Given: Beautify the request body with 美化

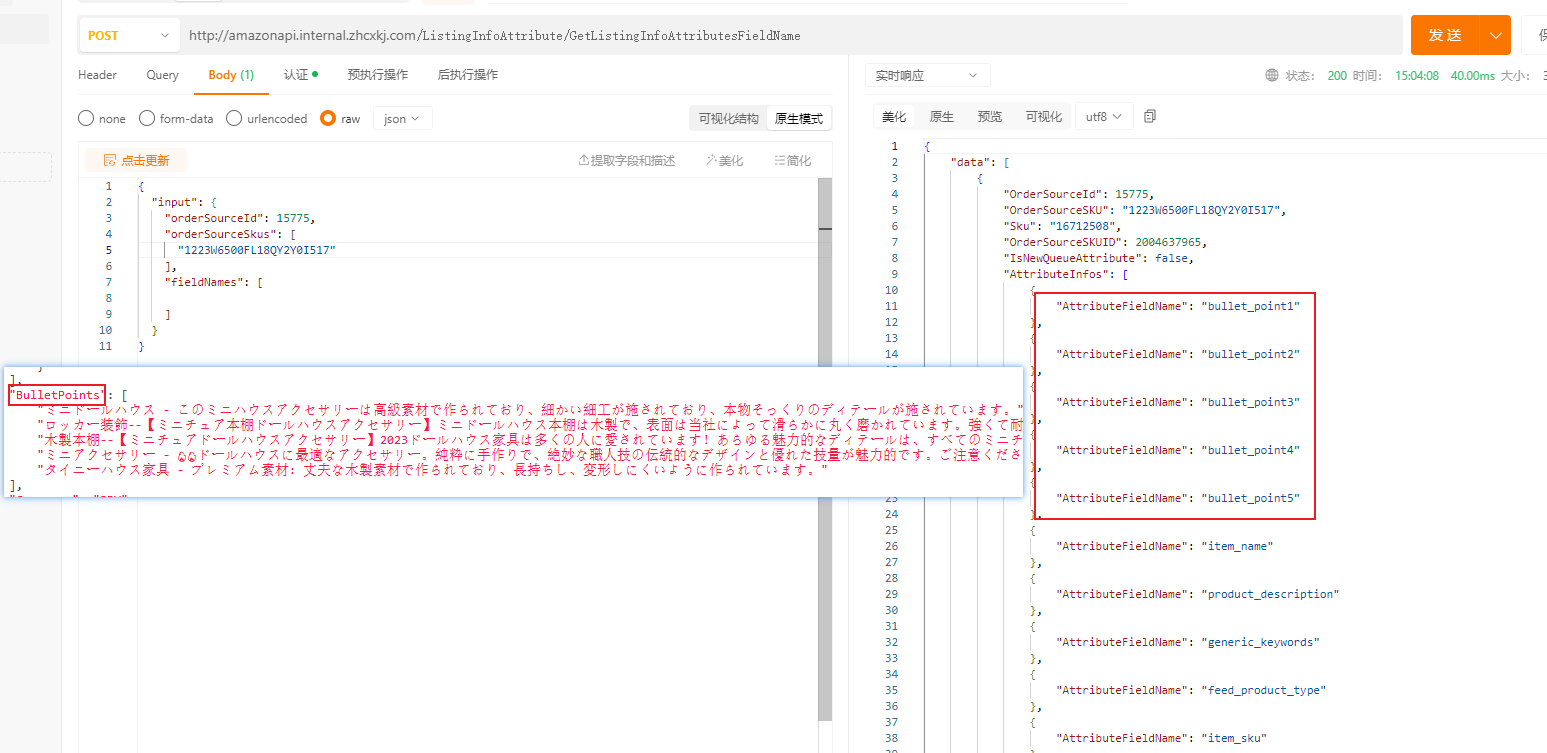Looking at the screenshot, I should coord(724,160).
